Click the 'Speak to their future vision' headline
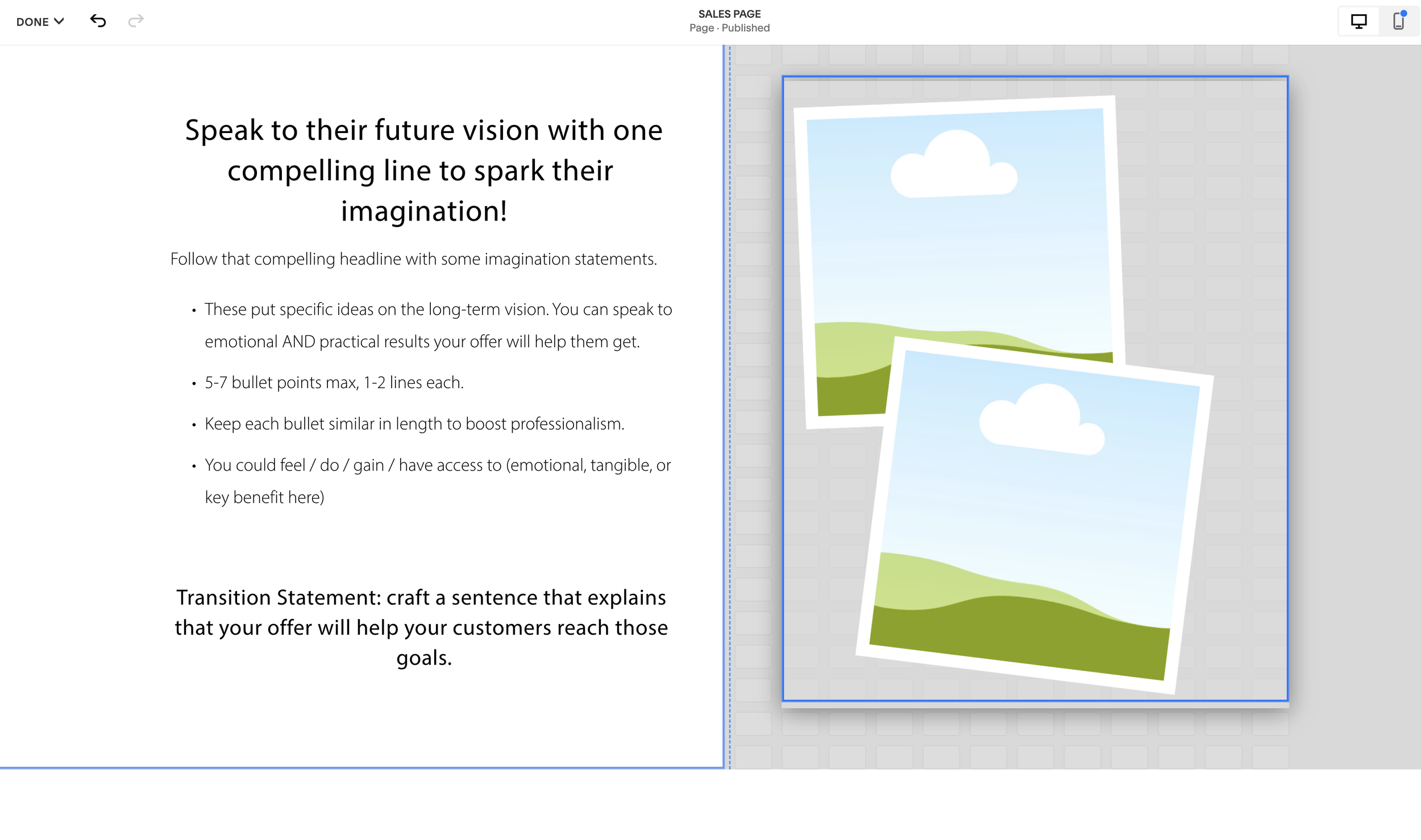The width and height of the screenshot is (1421, 840). [x=423, y=170]
